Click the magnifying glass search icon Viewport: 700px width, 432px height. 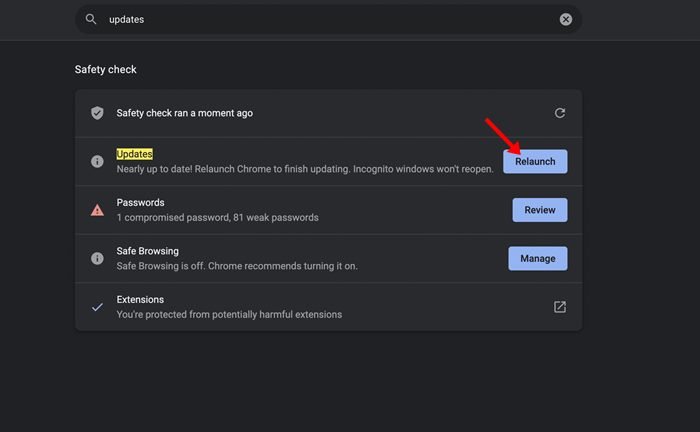click(91, 19)
